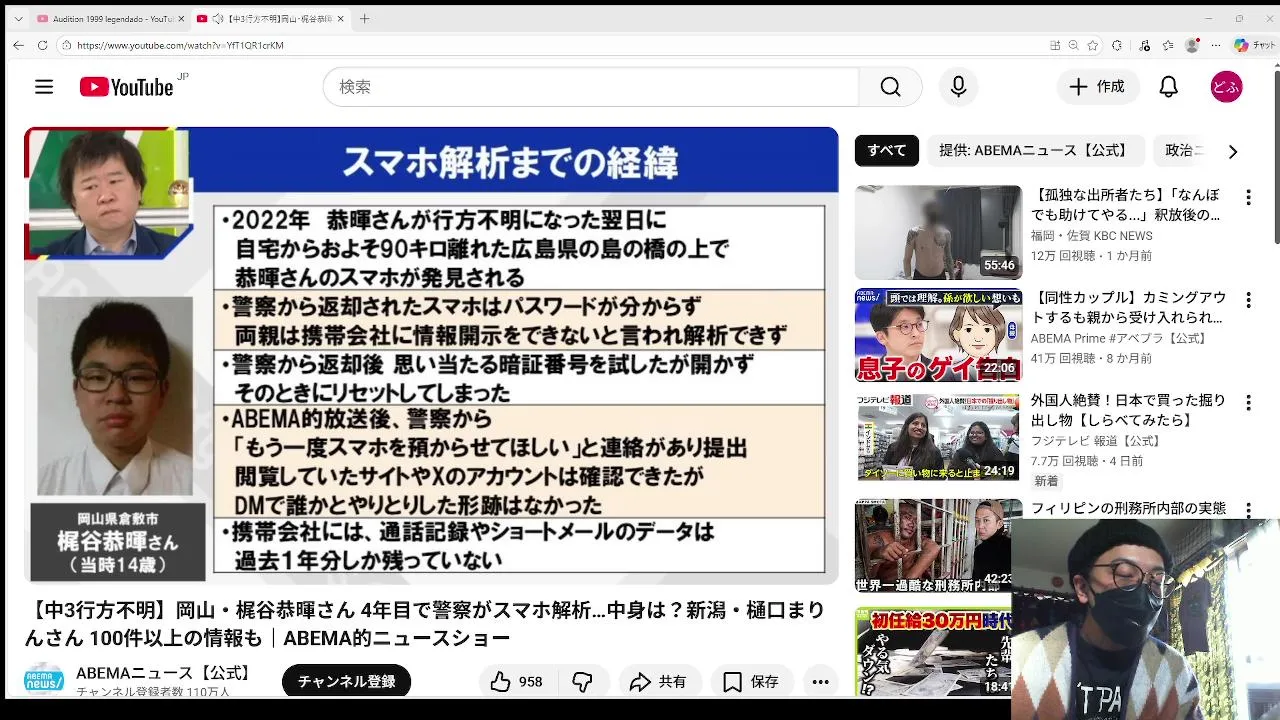Open the media control music icon

[1144, 45]
